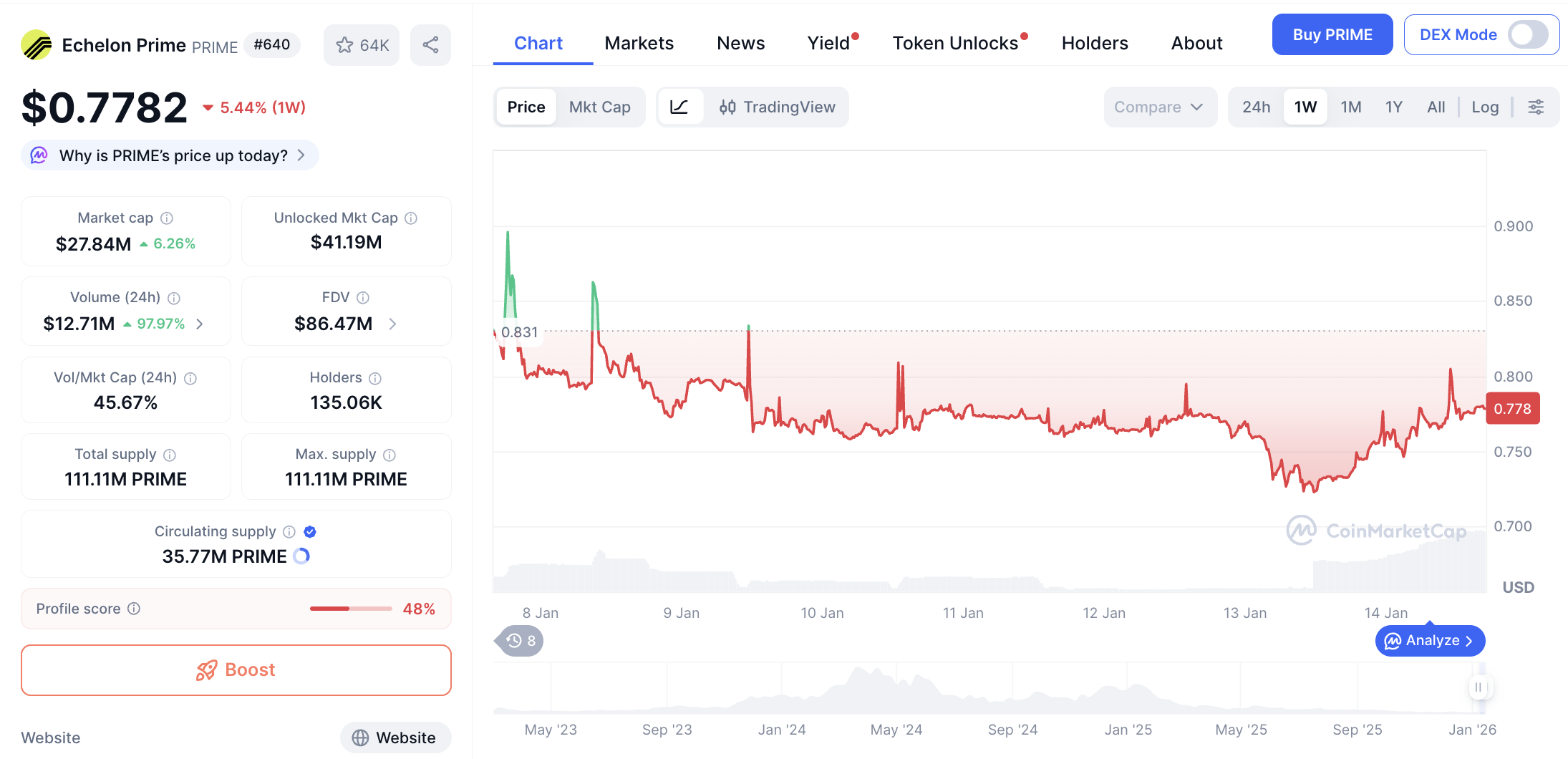
Task: Expand FDV details chevron
Action: [x=392, y=324]
